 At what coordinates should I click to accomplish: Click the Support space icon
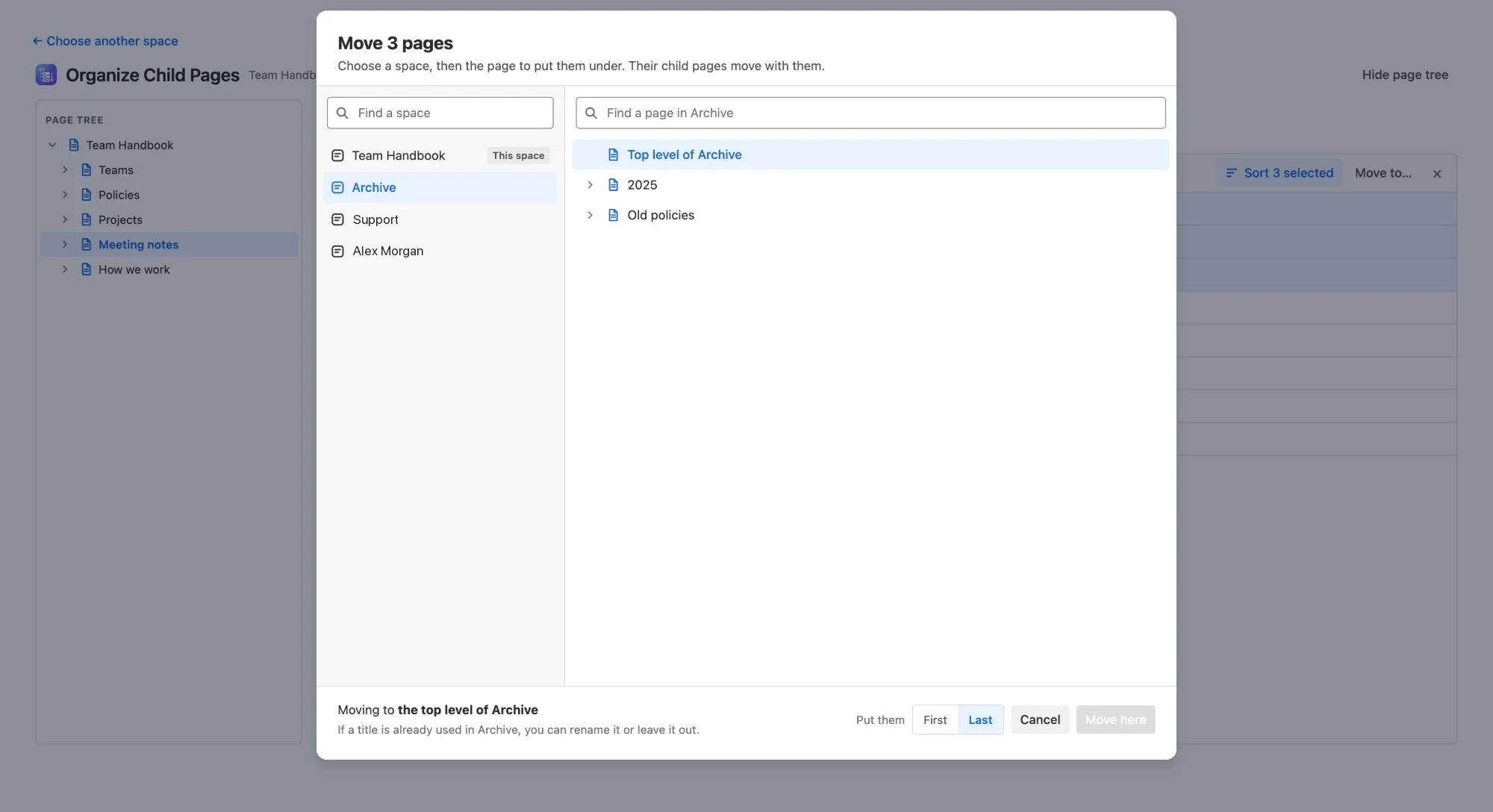337,219
